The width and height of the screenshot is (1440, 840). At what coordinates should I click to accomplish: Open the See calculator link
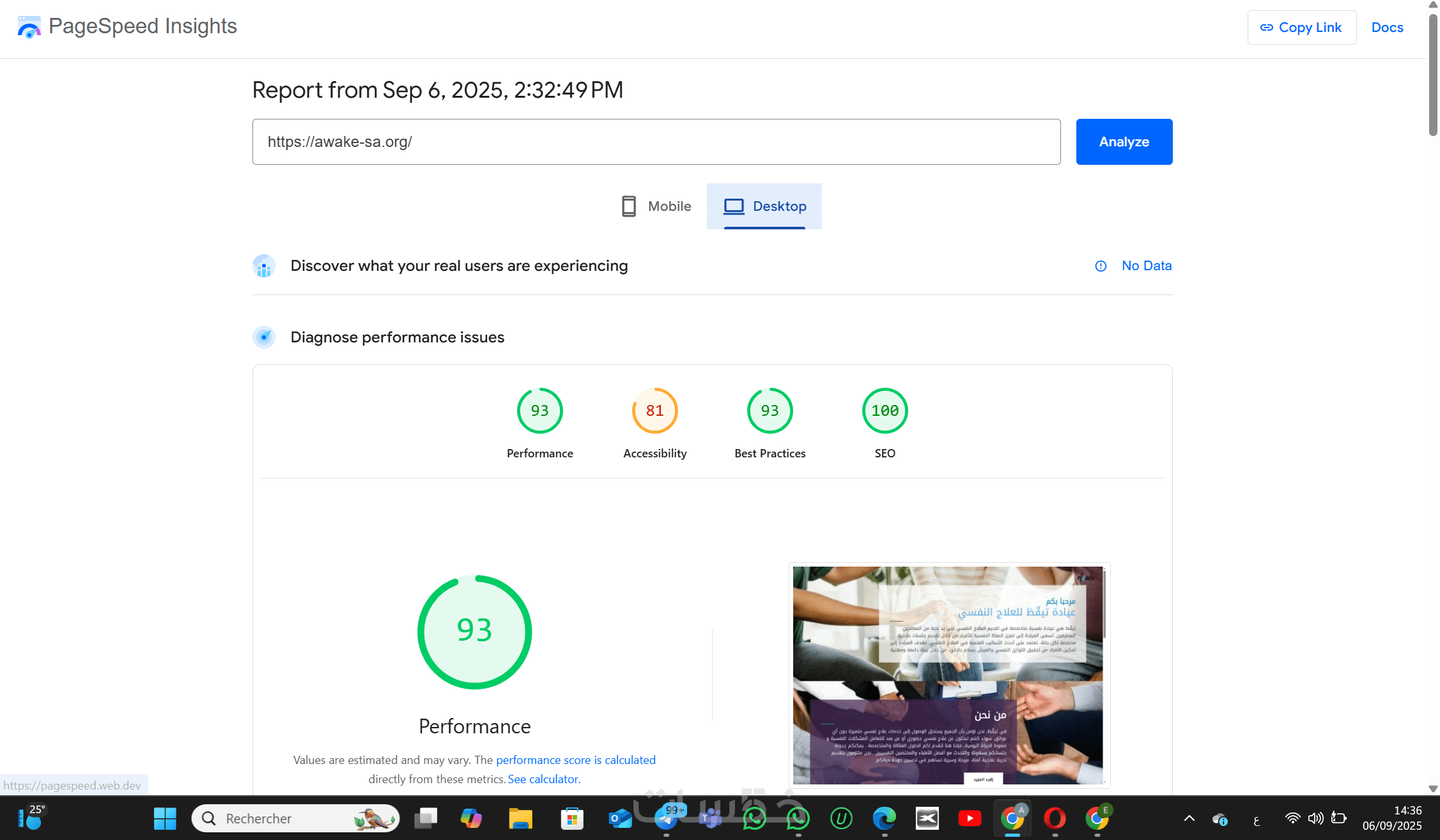pyautogui.click(x=543, y=779)
